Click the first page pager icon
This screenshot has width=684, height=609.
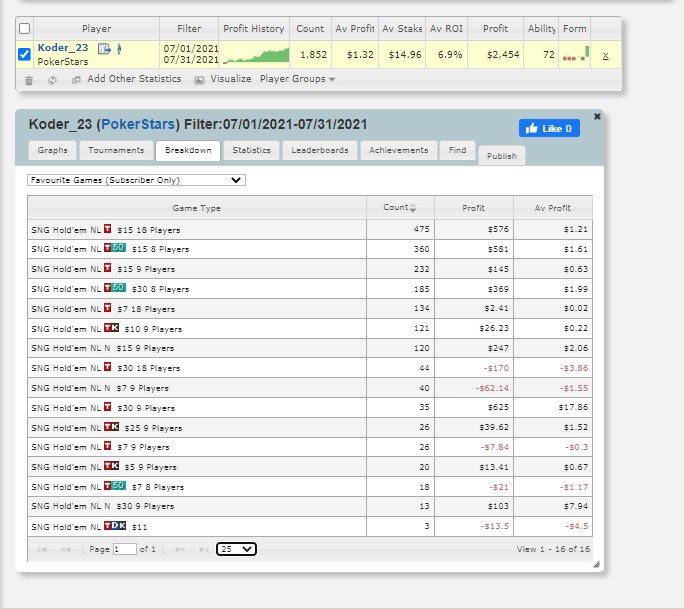[42, 549]
